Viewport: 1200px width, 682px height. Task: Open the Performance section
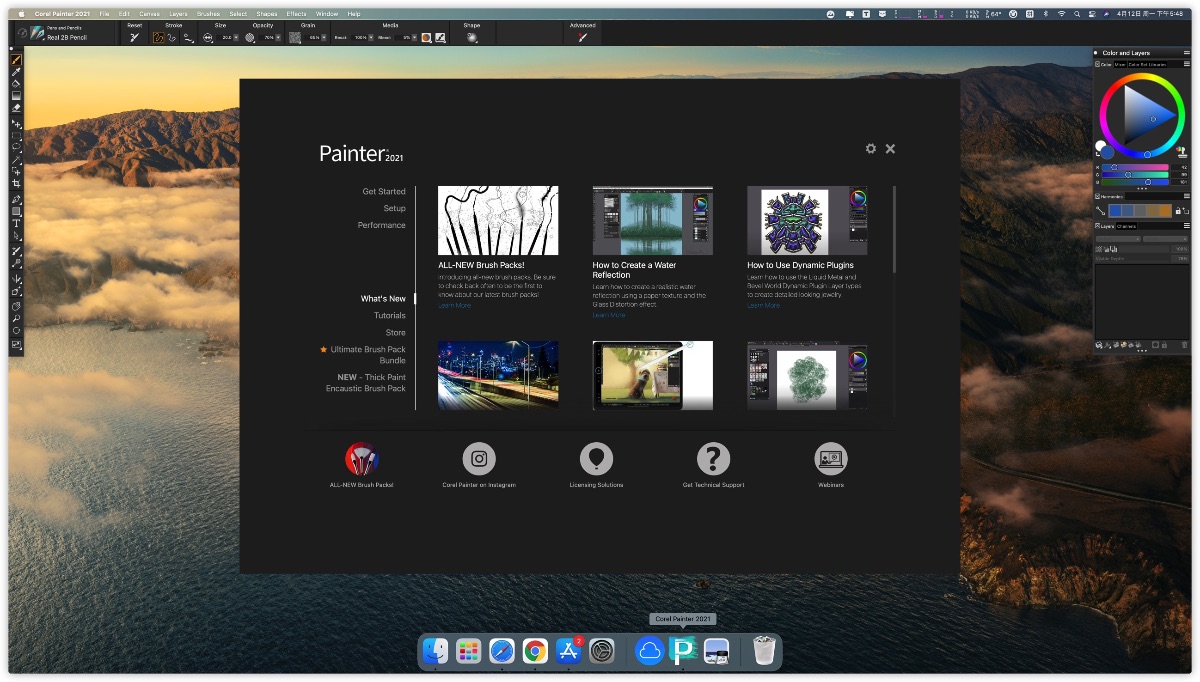pos(382,225)
